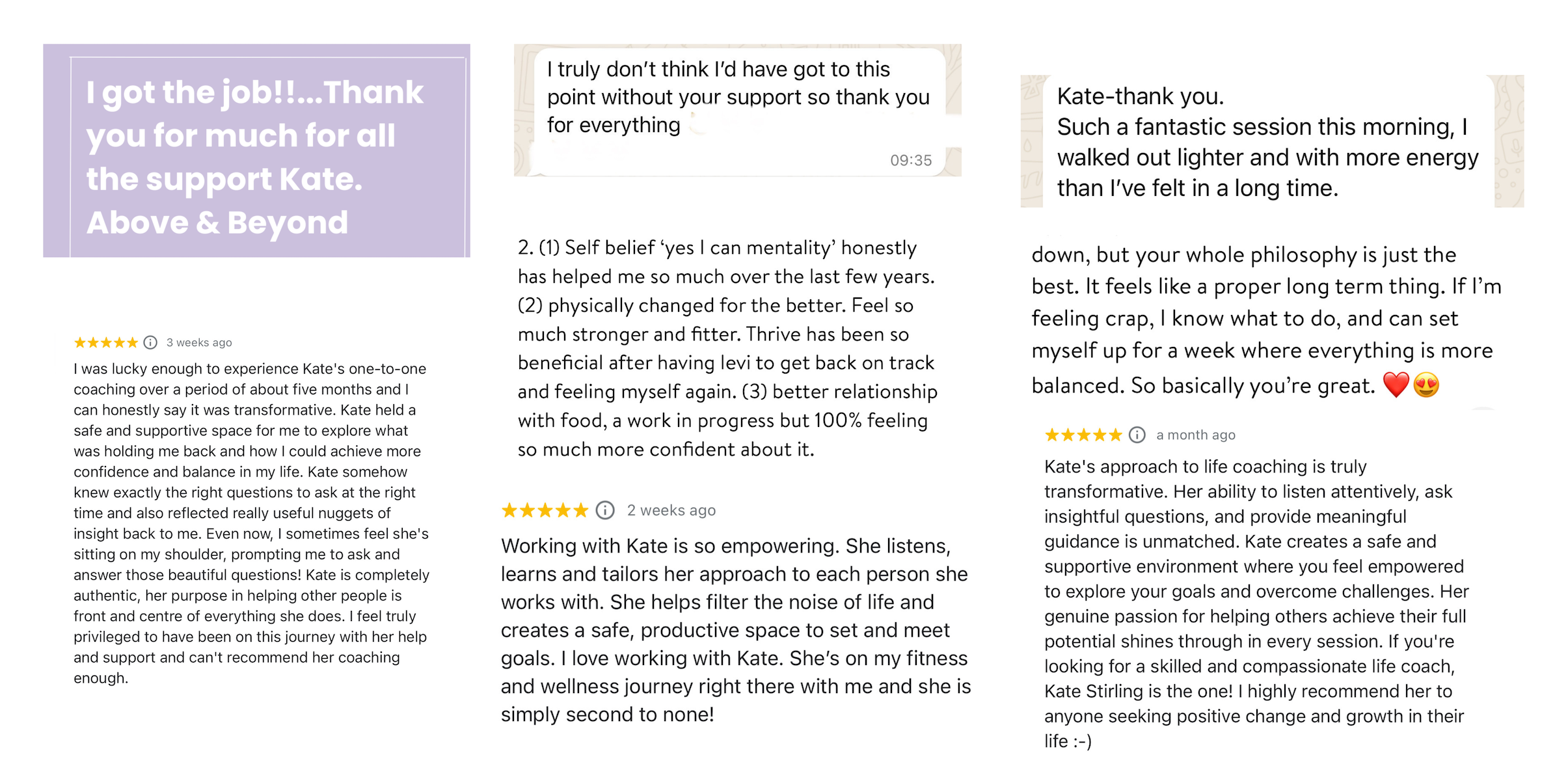
Task: Click the "2 weeks ago" review date
Action: (x=671, y=510)
